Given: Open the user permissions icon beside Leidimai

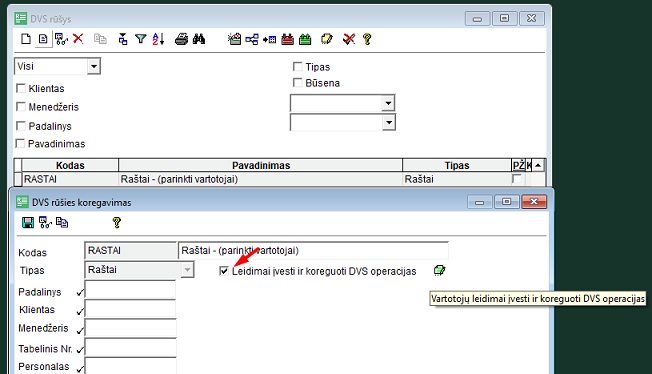Looking at the screenshot, I should click(439, 270).
